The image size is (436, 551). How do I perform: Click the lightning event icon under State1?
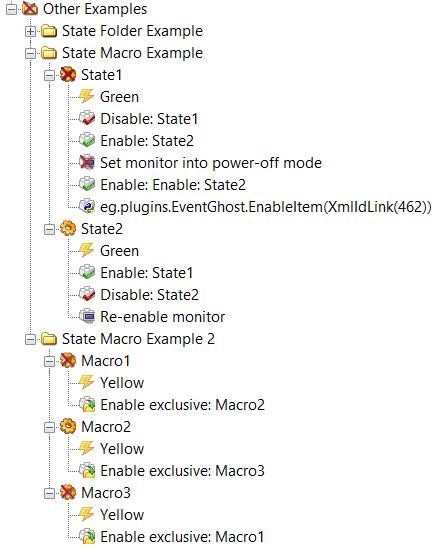click(x=86, y=97)
